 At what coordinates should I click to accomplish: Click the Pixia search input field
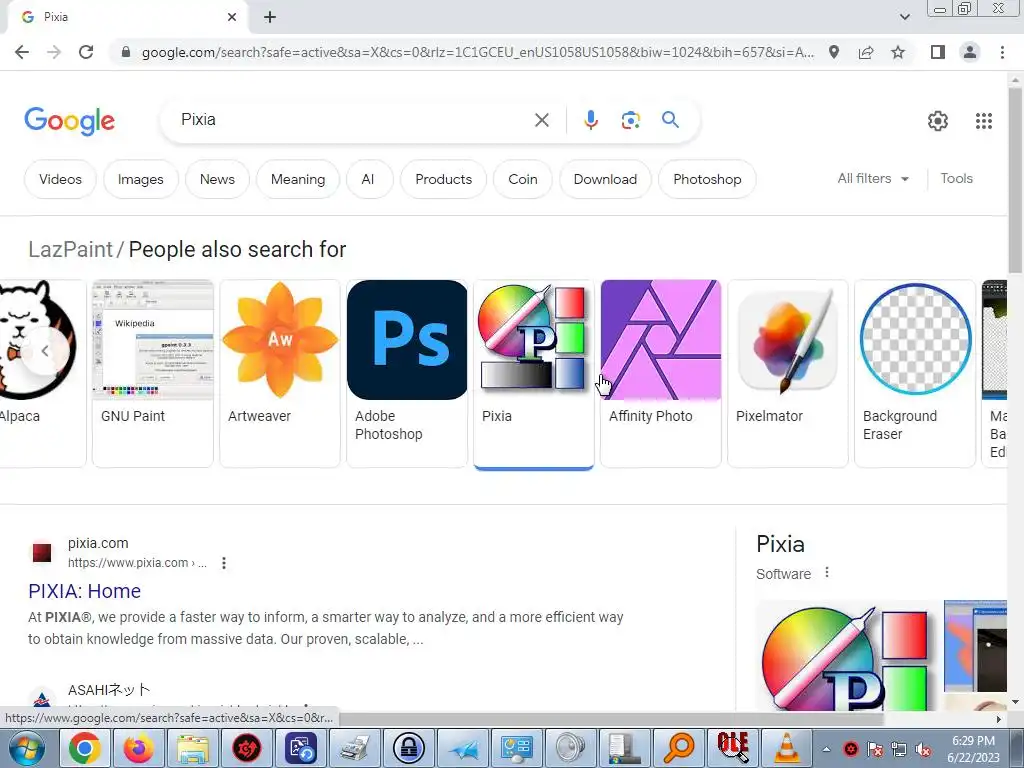(x=353, y=120)
